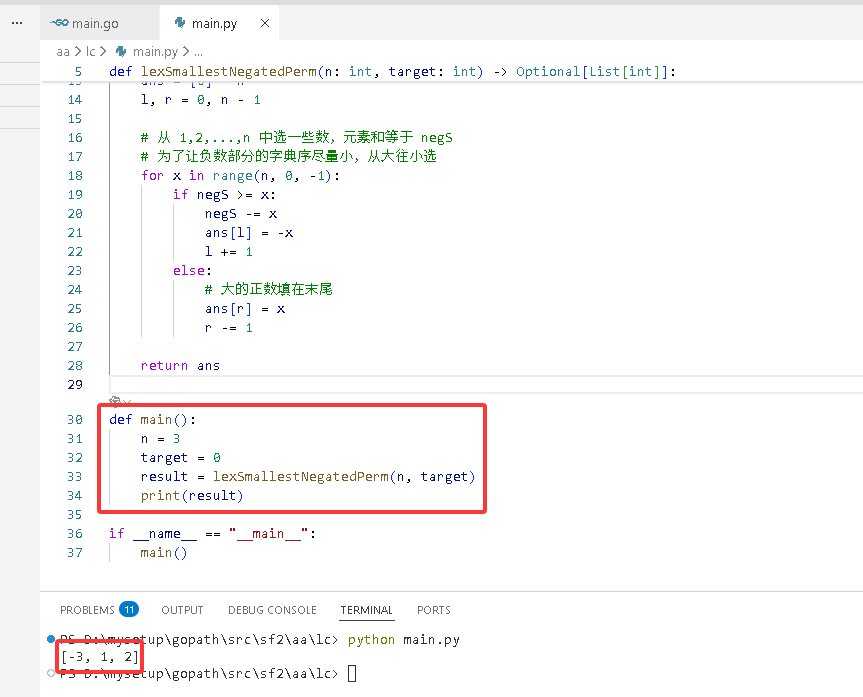Select the TERMINAL panel tab
This screenshot has width=863, height=697.
(x=367, y=610)
